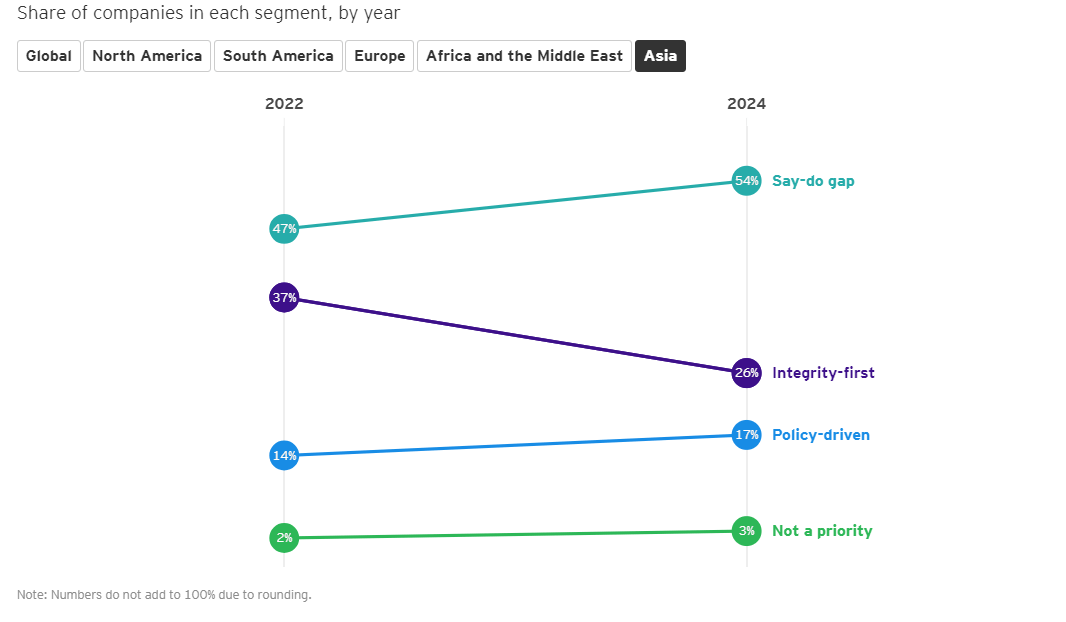
Task: Switch to the Global tab
Action: click(x=48, y=56)
